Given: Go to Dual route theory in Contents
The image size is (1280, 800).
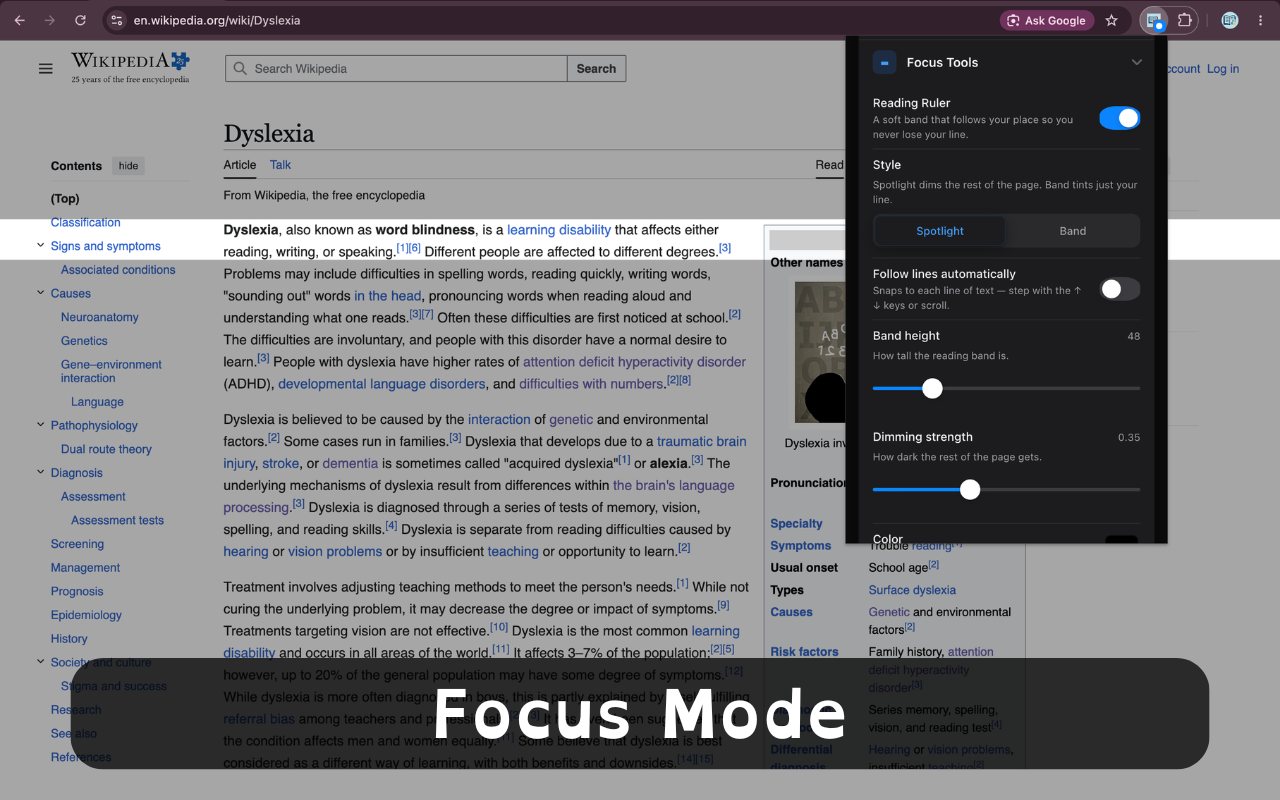Looking at the screenshot, I should point(106,449).
